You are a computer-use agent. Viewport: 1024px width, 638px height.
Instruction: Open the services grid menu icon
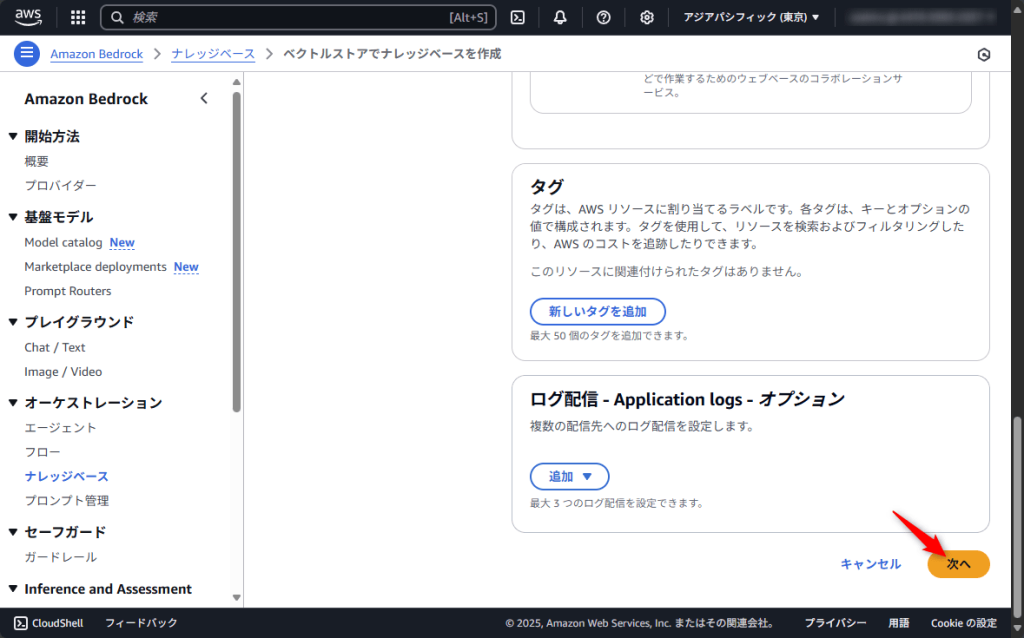(x=78, y=18)
